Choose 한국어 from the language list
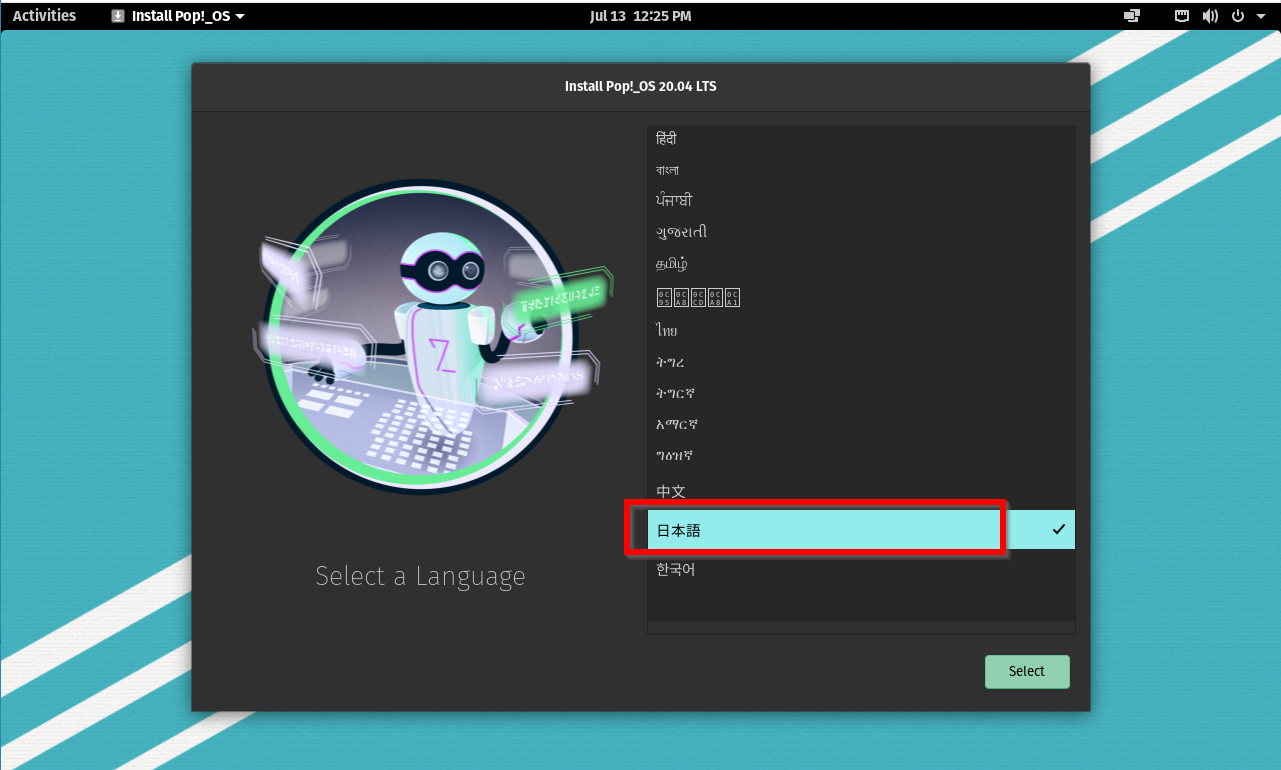1281x770 pixels. [x=861, y=569]
